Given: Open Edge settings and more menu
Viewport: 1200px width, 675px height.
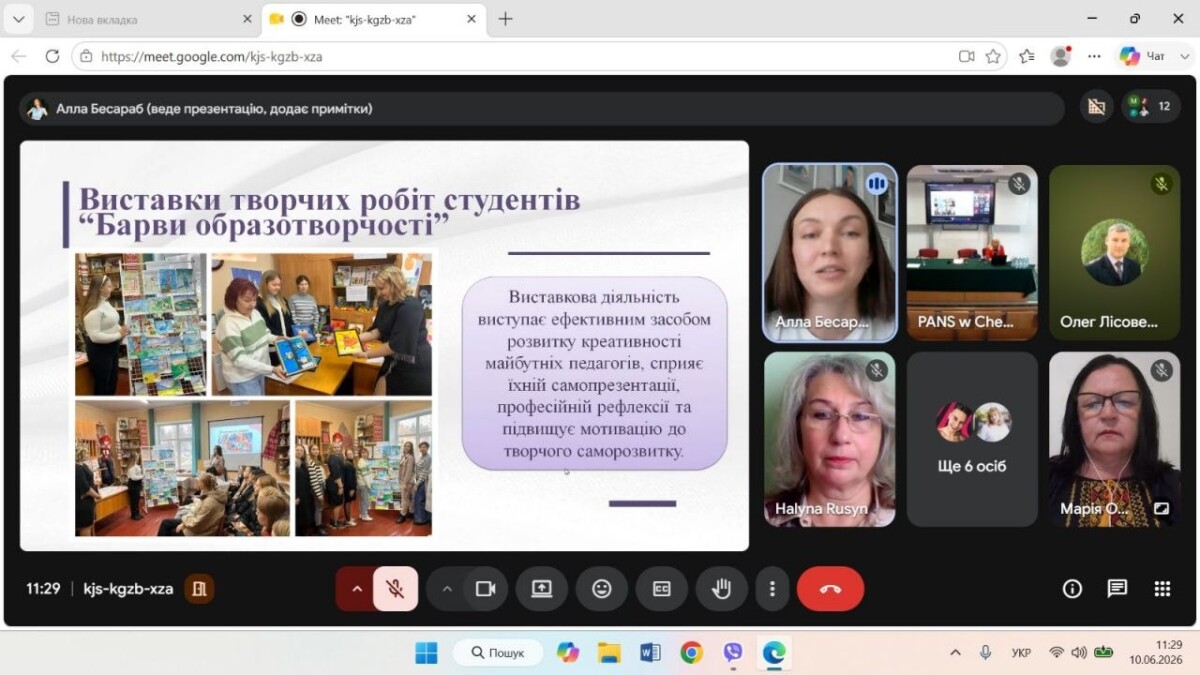Looking at the screenshot, I should click(1095, 56).
